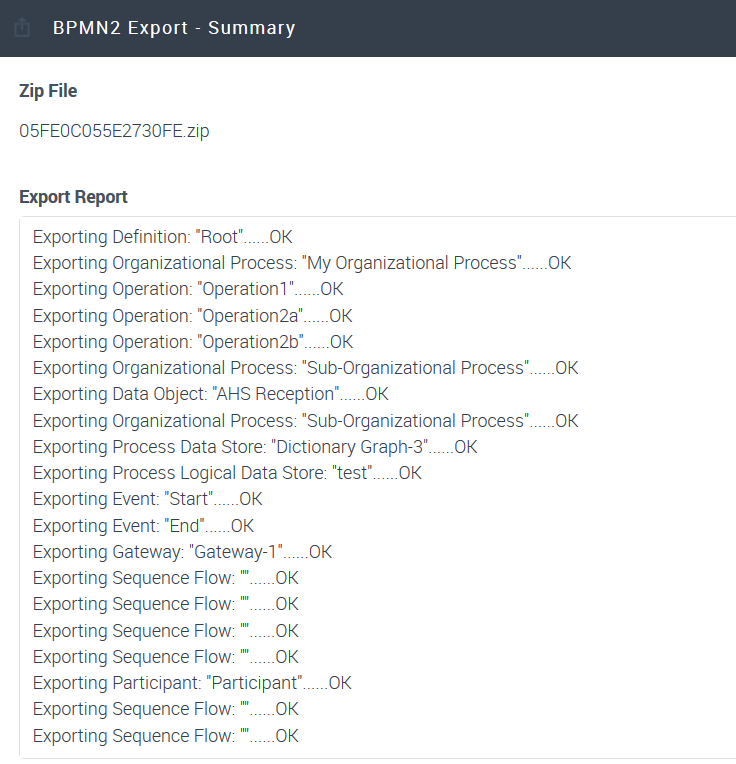
Task: Select the "Dictionary Graph-3" data store line
Action: [255, 447]
